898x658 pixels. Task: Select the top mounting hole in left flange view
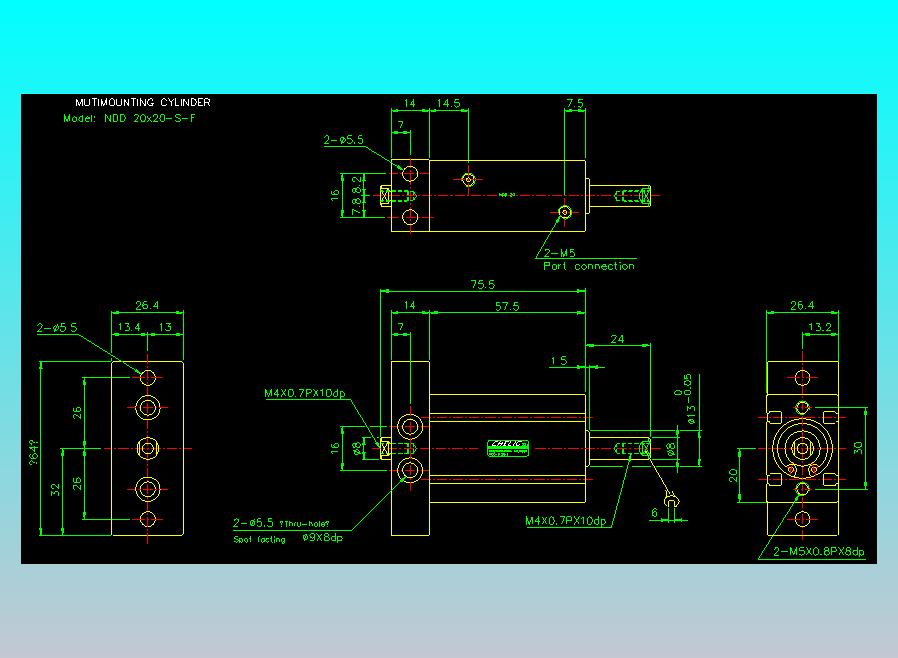(x=148, y=377)
